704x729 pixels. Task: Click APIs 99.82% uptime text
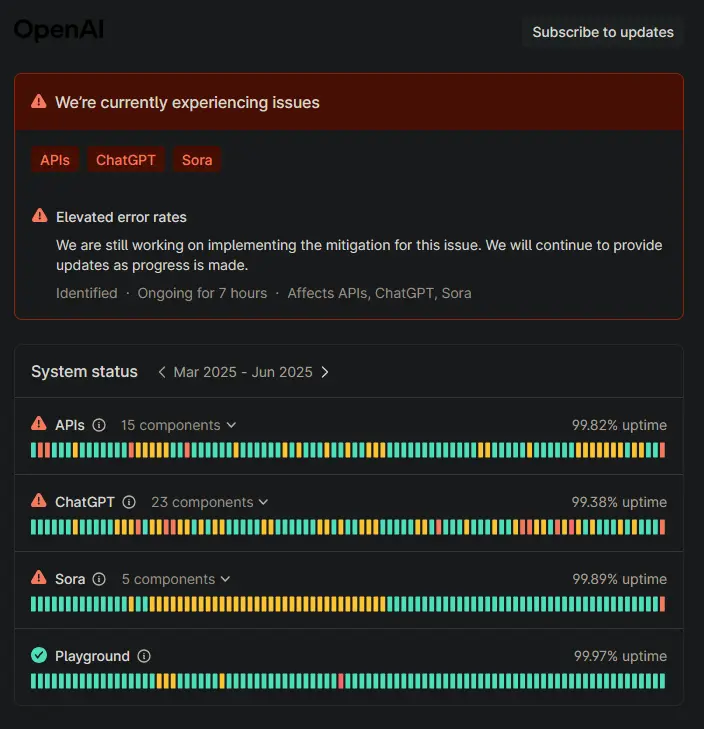(619, 425)
